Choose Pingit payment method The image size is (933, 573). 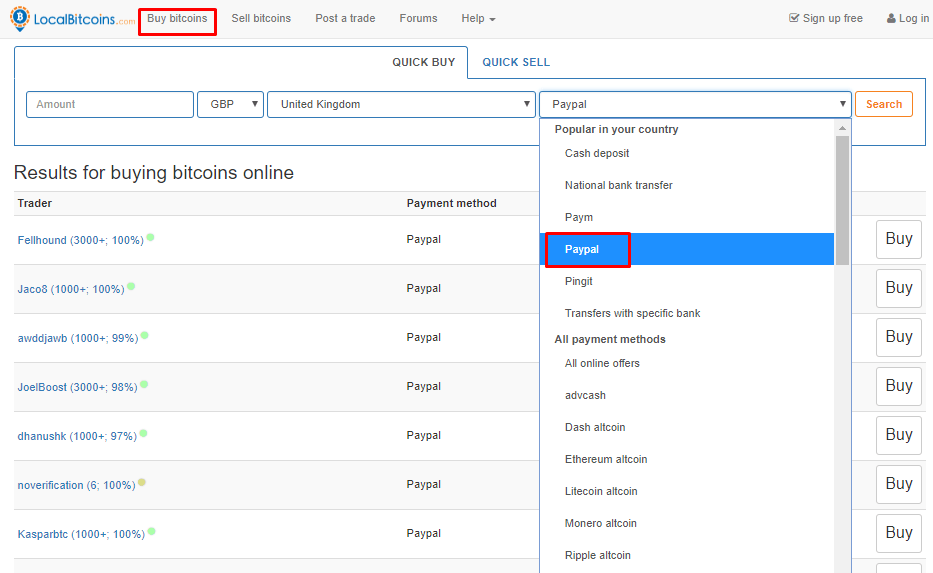pos(687,281)
